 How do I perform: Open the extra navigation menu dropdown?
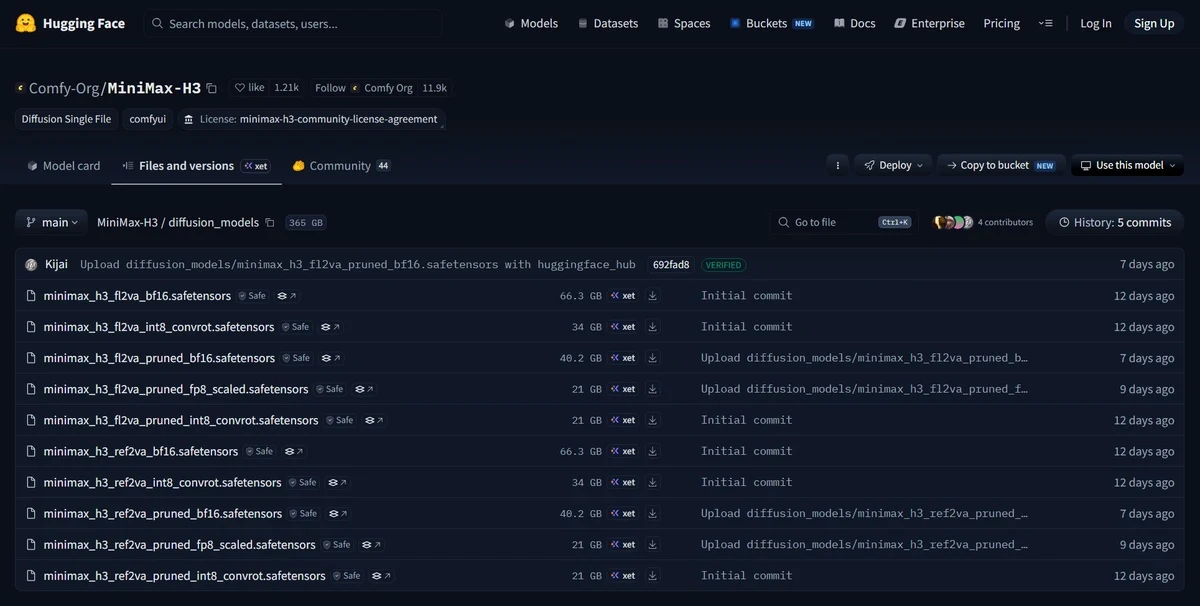click(x=1046, y=23)
